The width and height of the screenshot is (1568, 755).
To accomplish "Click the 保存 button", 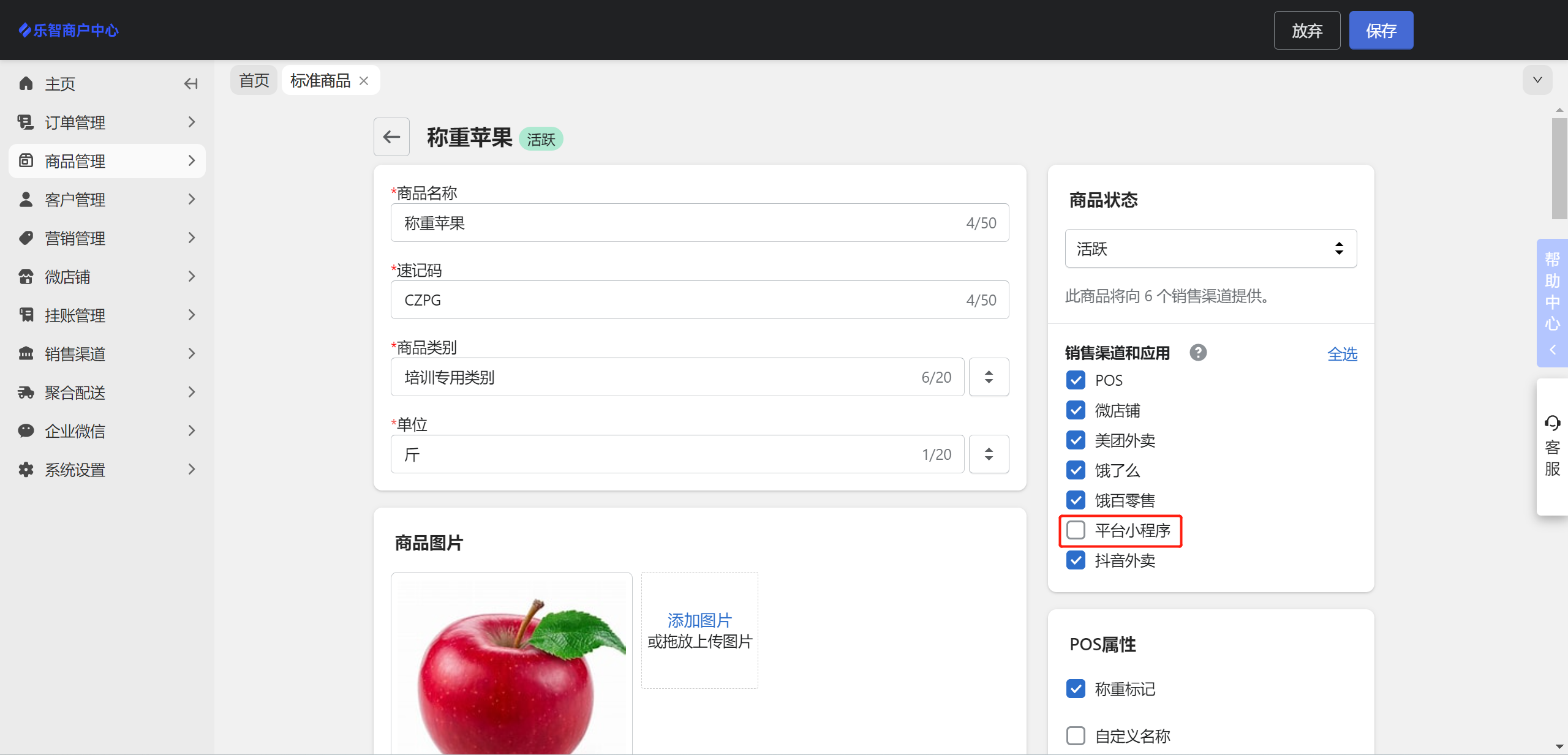I will click(1381, 31).
